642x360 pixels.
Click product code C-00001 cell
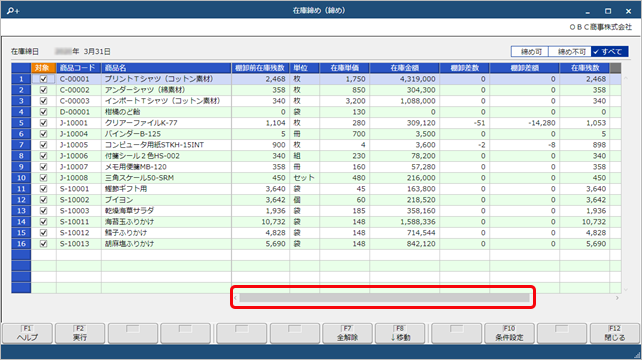[x=79, y=79]
